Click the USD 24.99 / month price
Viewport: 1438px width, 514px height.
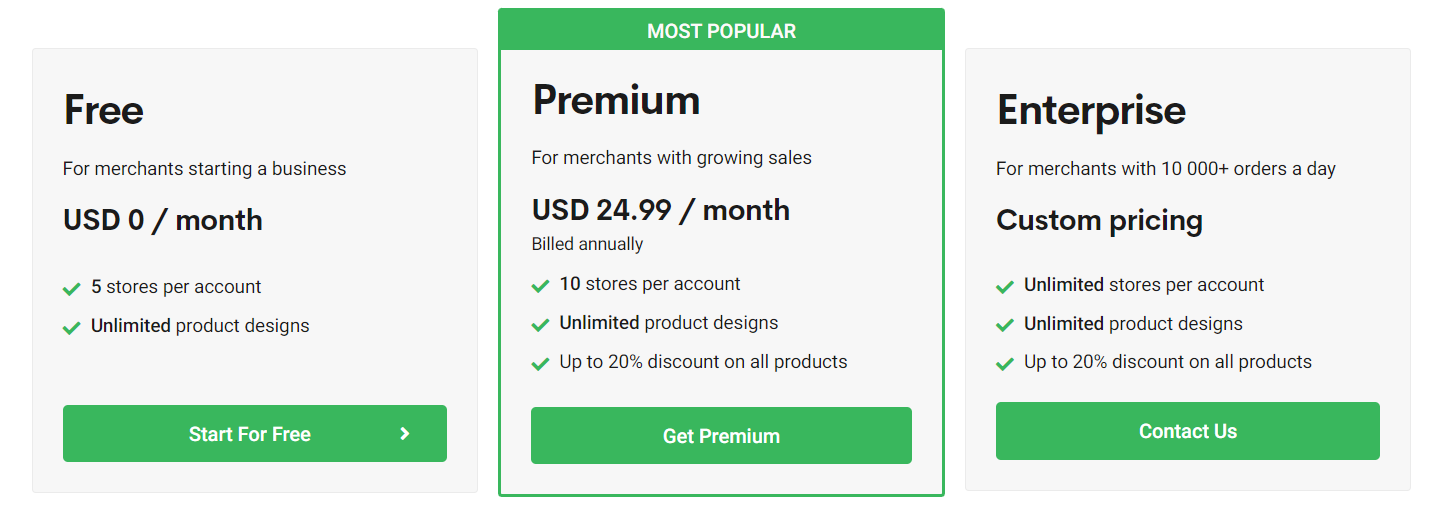[x=661, y=210]
